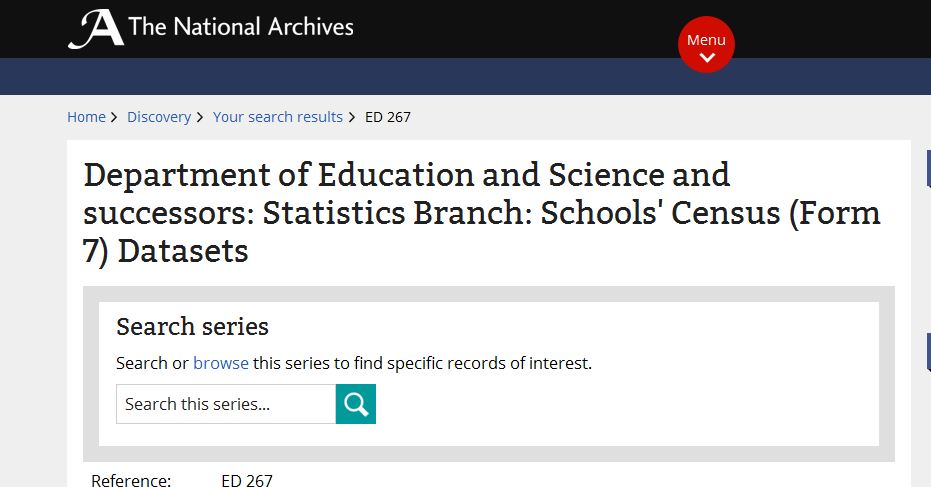Click the Schools' Census page title
Viewport: 931px width, 487px height.
(x=482, y=213)
